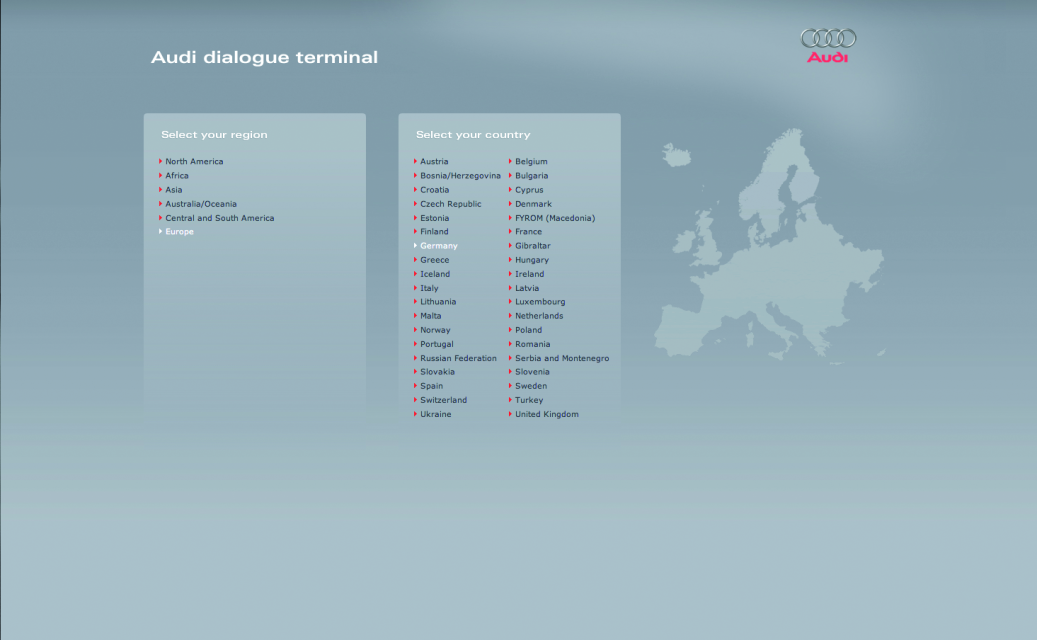The image size is (1037, 640).
Task: Select Ireland
Action: coord(530,274)
